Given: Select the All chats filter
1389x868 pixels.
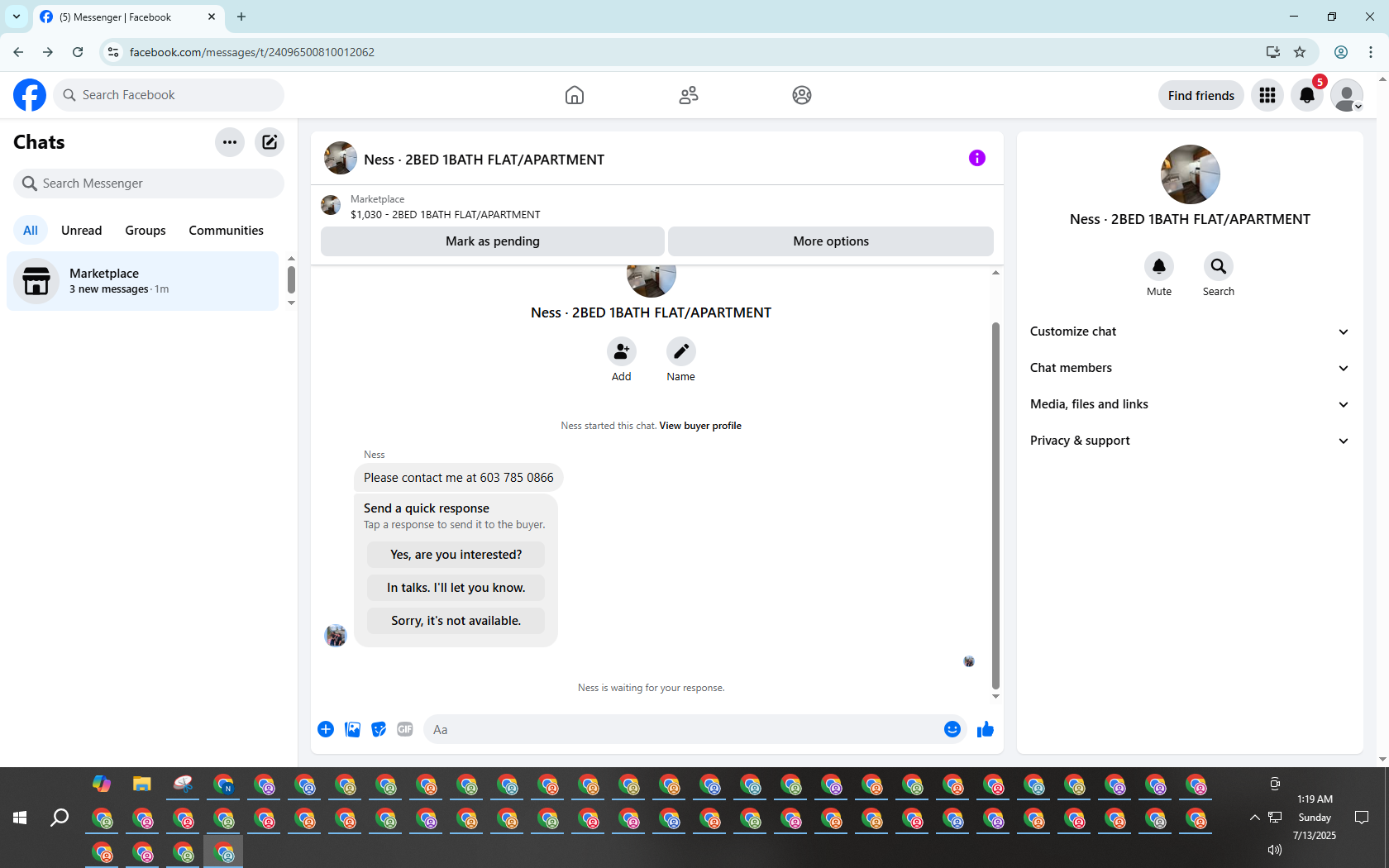Looking at the screenshot, I should coord(31,231).
